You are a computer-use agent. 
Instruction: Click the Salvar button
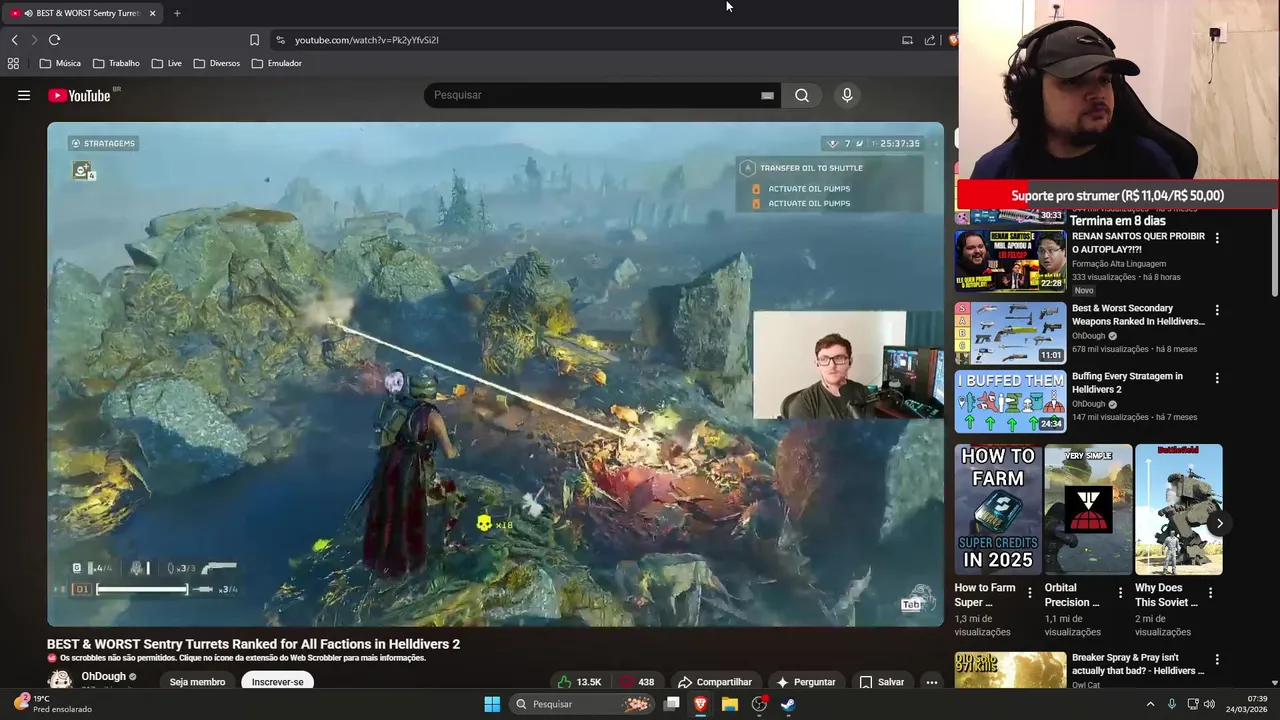click(881, 682)
